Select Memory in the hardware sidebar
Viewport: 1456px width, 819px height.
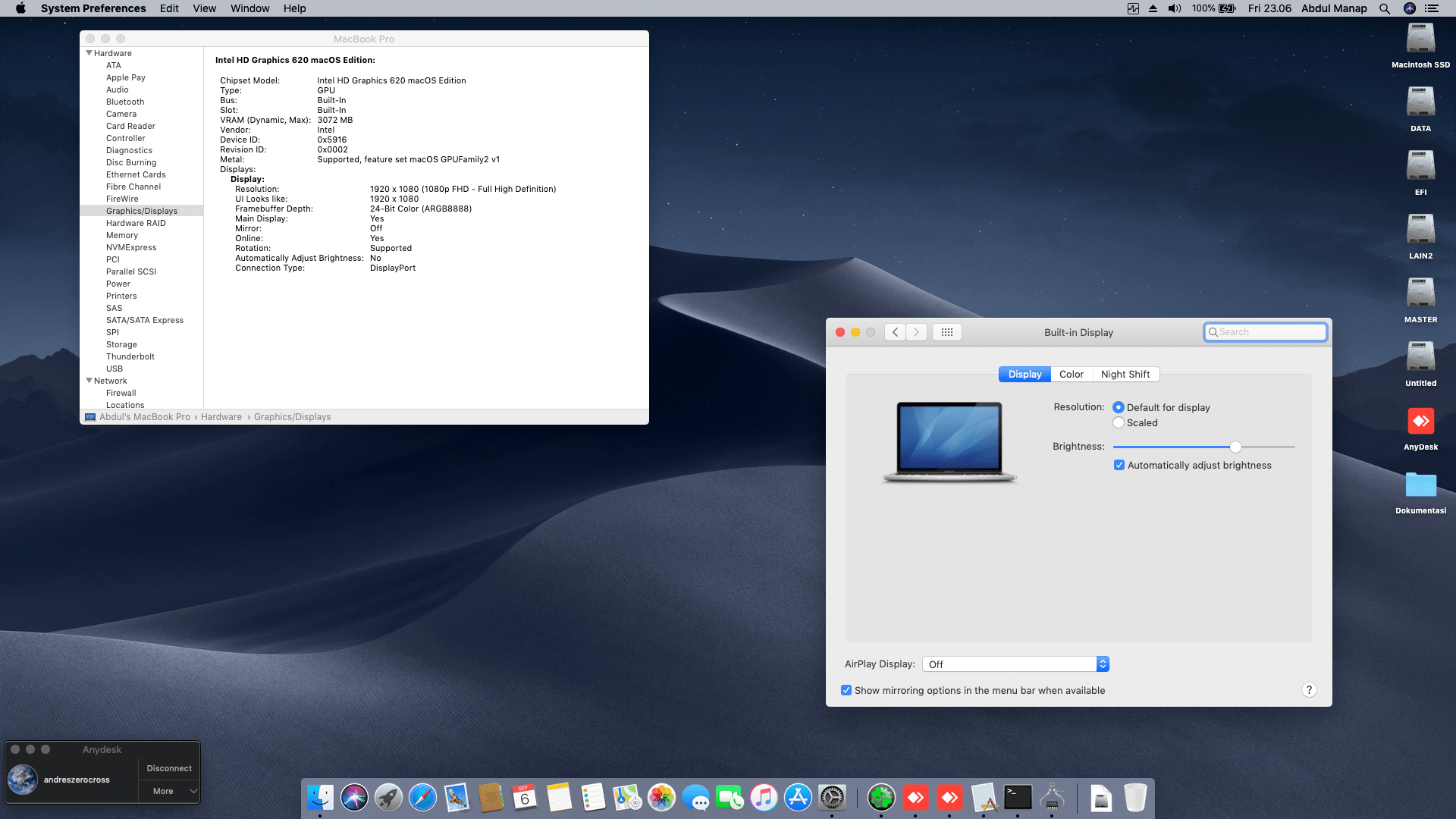[122, 235]
